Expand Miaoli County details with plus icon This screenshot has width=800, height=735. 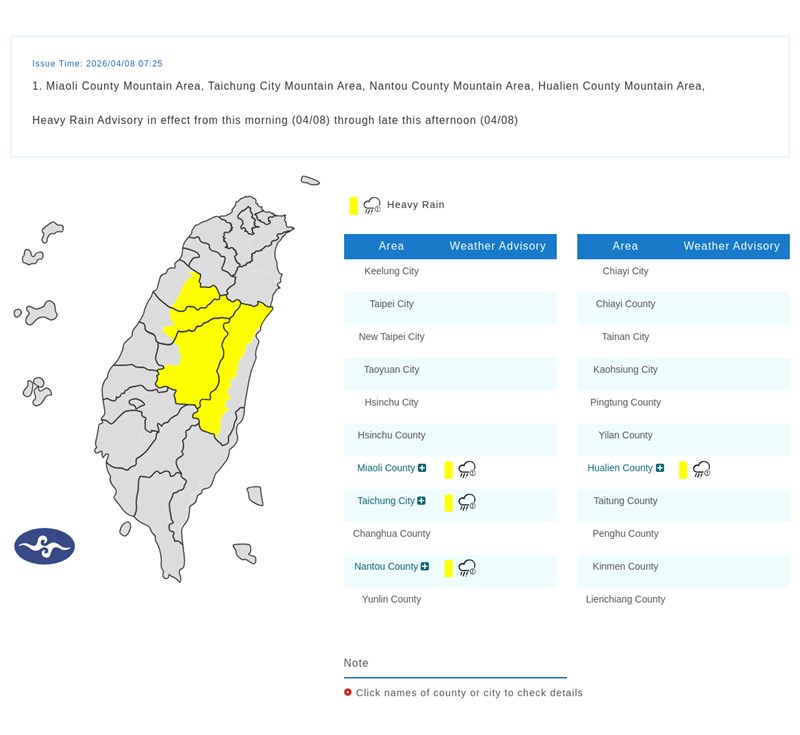422,468
